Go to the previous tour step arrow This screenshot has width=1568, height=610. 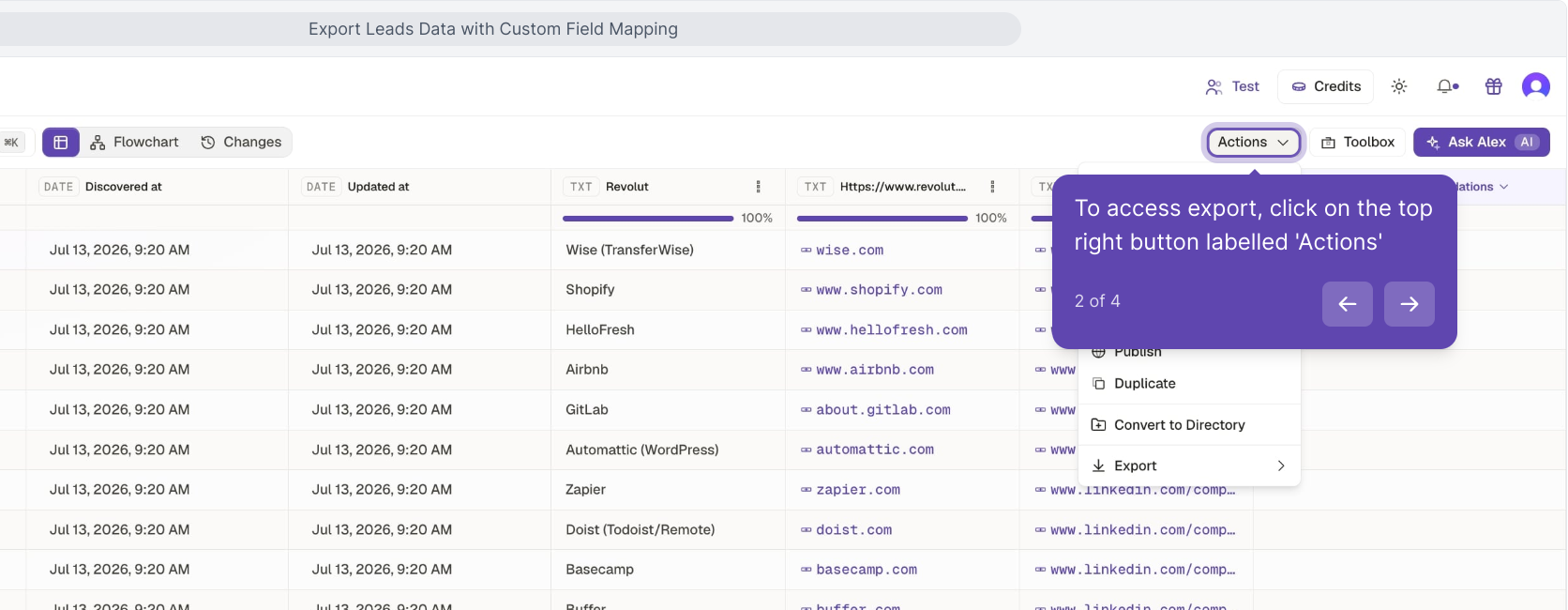tap(1348, 304)
